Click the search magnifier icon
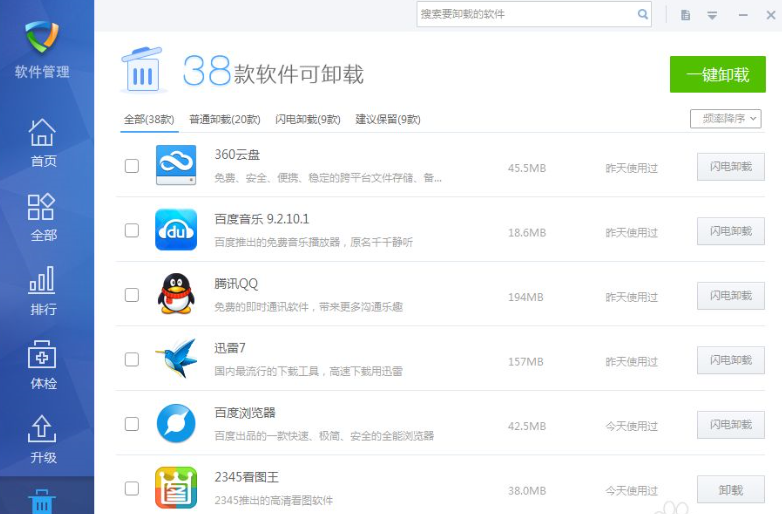Screen dimensions: 782x514 pyautogui.click(x=642, y=14)
